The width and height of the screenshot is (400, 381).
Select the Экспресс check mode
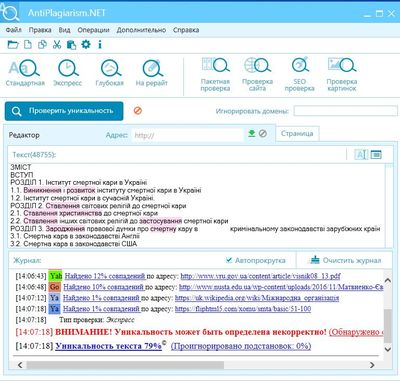(68, 73)
